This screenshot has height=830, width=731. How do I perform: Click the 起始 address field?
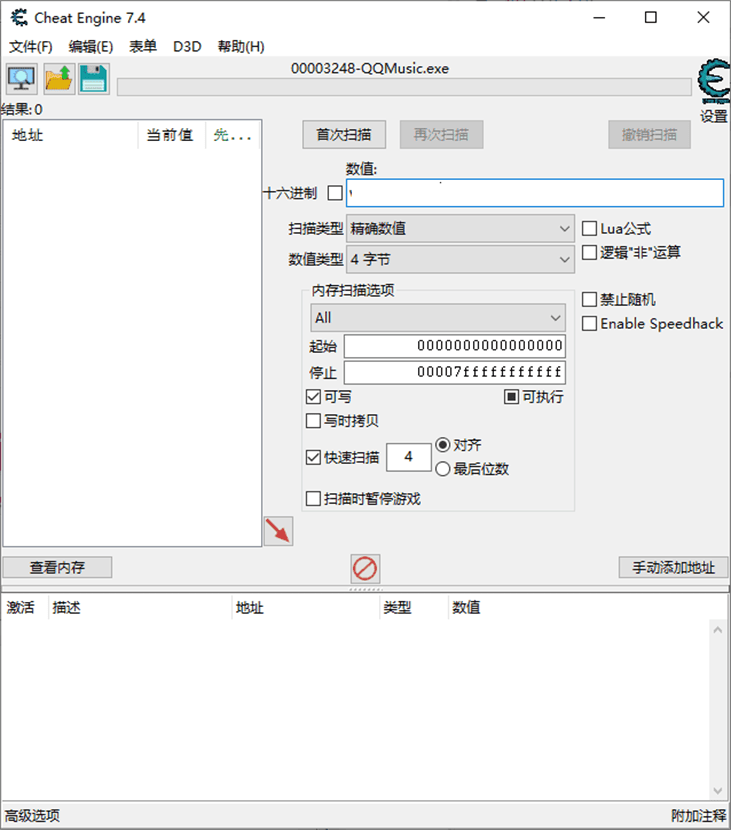455,346
